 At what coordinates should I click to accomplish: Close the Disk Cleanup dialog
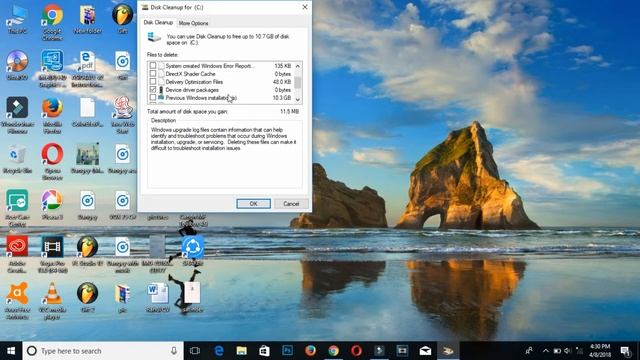[304, 7]
